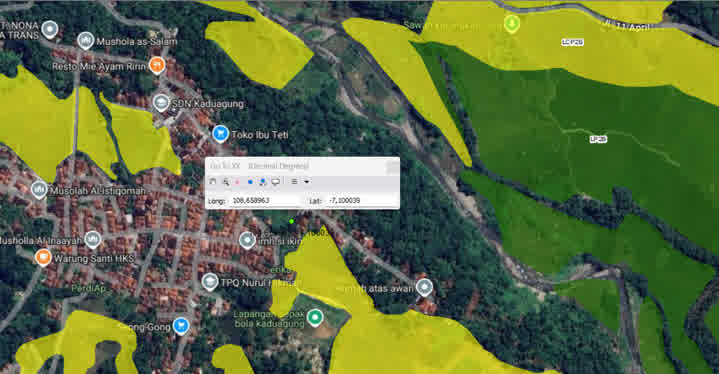Click the green point feature on map
The image size is (719, 374).
(x=291, y=222)
